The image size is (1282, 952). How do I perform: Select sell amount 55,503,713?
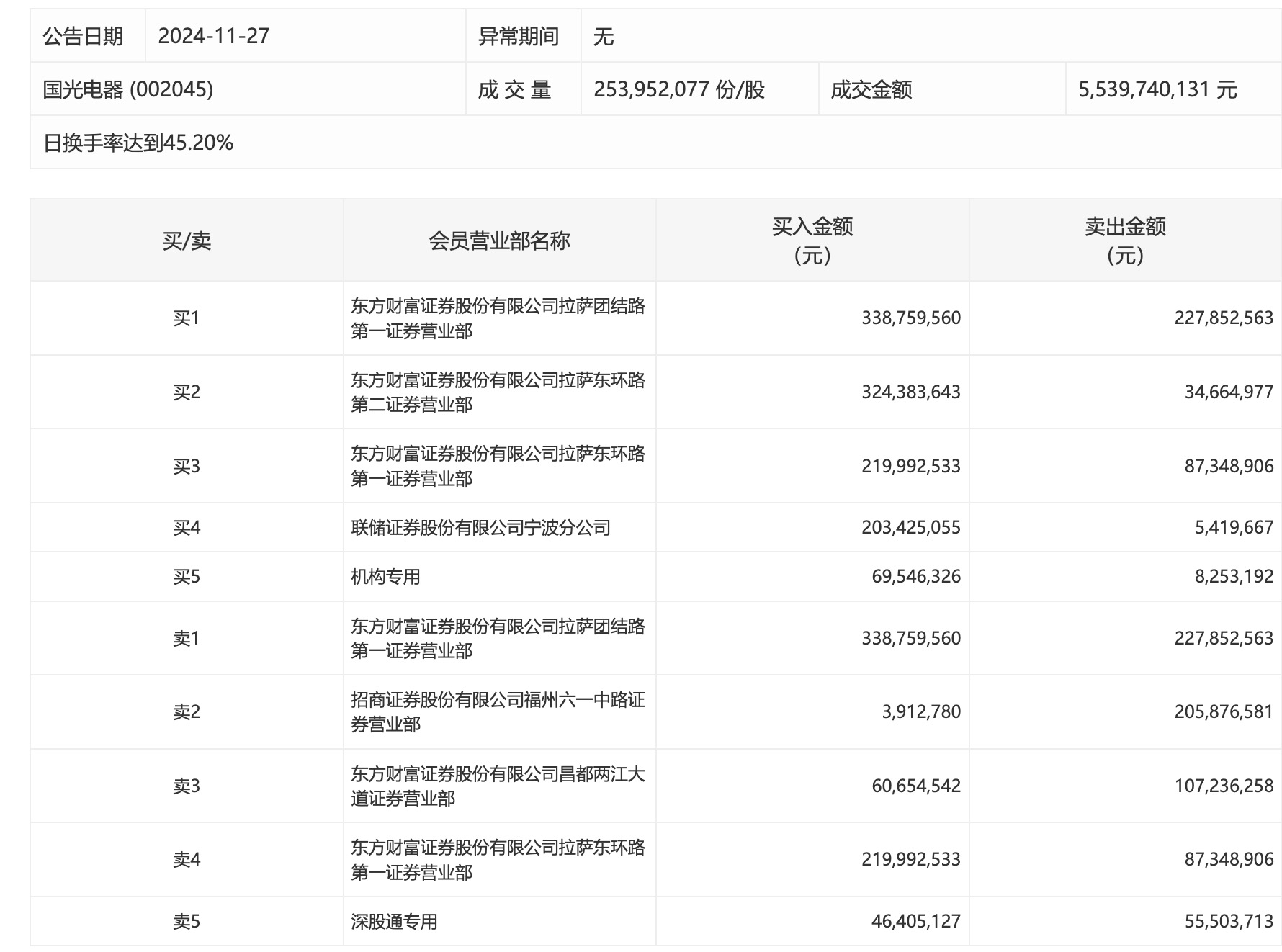click(x=1229, y=921)
